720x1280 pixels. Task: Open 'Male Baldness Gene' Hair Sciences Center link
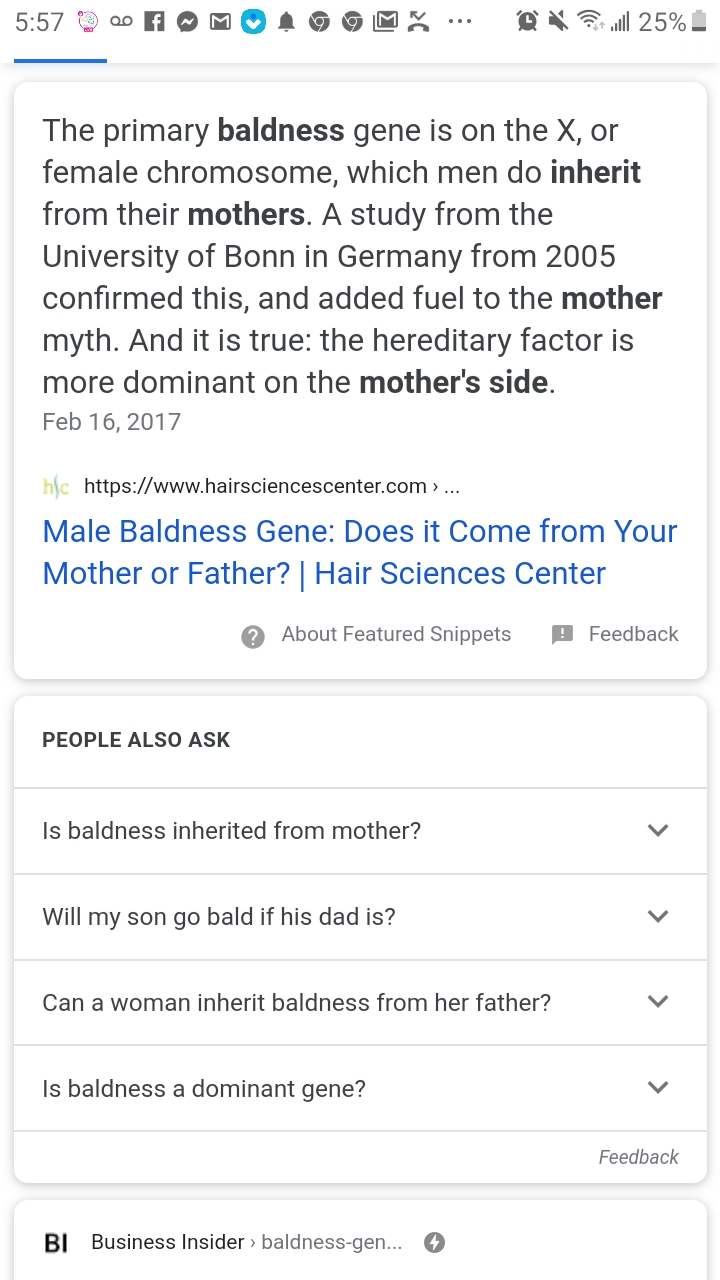360,552
